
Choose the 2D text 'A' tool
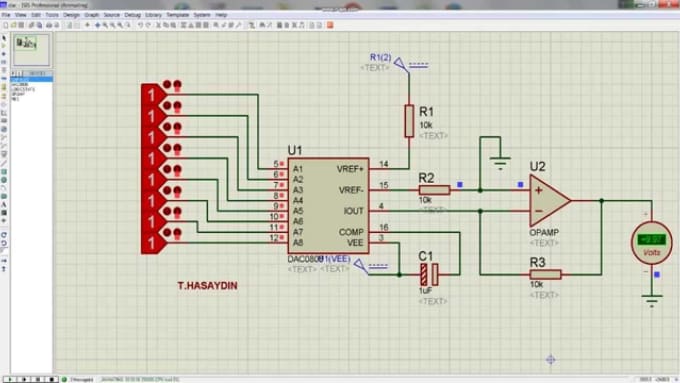pyautogui.click(x=4, y=205)
